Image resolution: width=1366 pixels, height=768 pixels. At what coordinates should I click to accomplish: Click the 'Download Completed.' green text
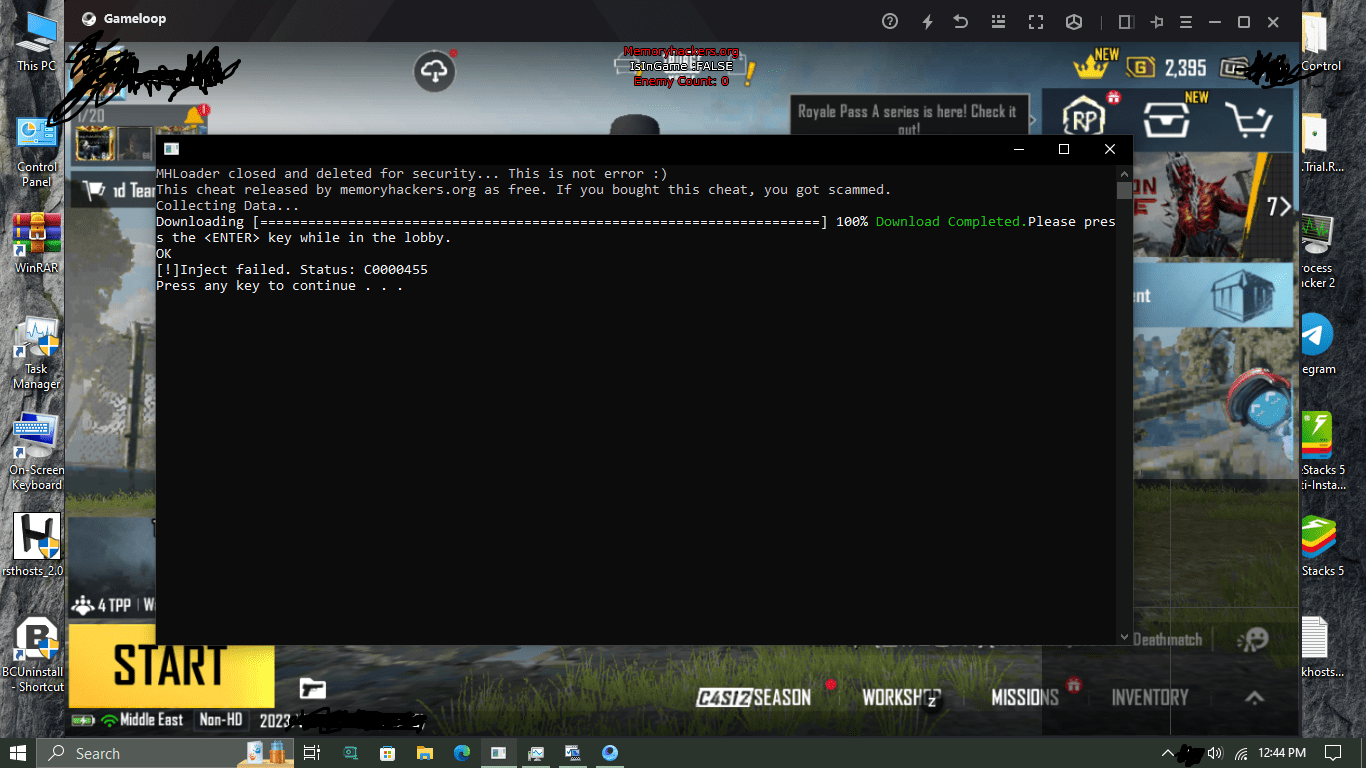click(x=951, y=222)
